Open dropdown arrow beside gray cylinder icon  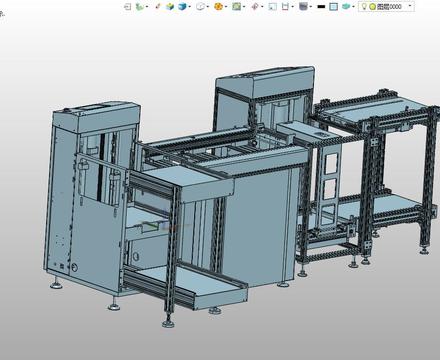(311, 7)
